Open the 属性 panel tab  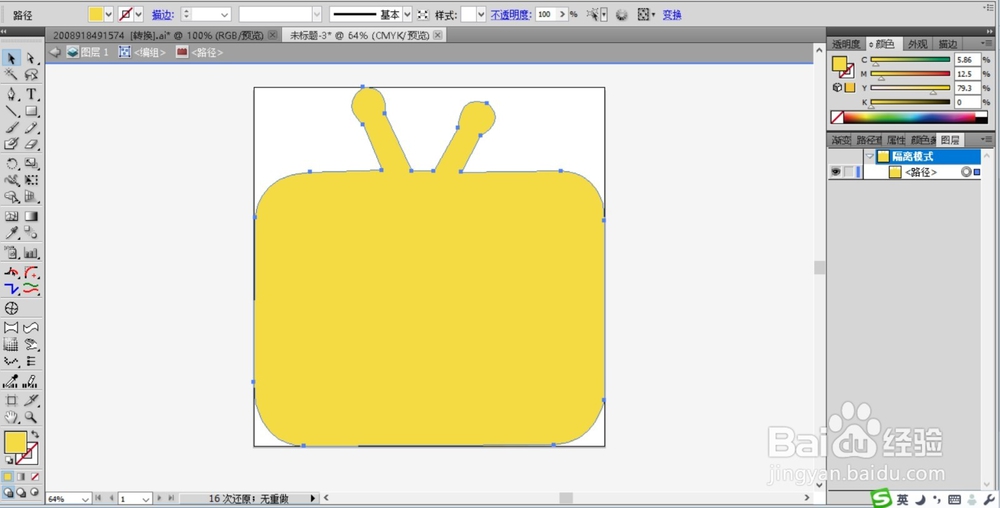(x=895, y=140)
